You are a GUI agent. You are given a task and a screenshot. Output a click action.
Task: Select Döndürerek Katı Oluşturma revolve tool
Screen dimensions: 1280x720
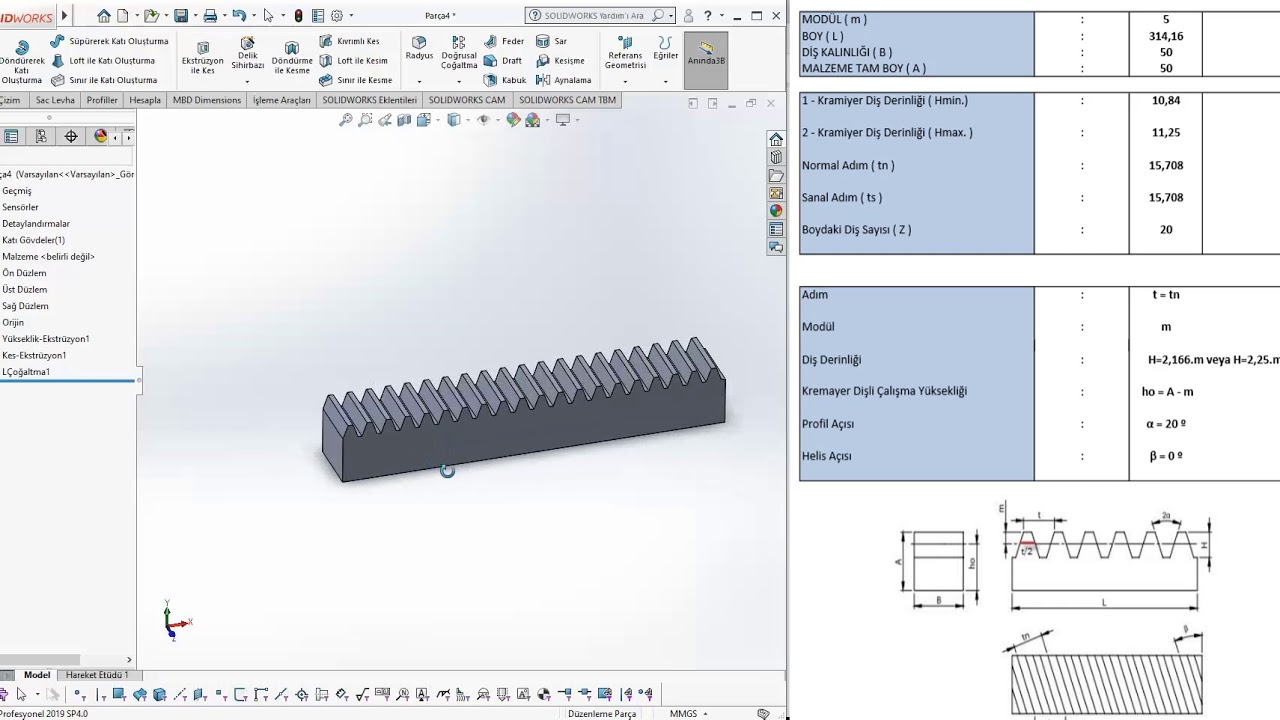22,63
